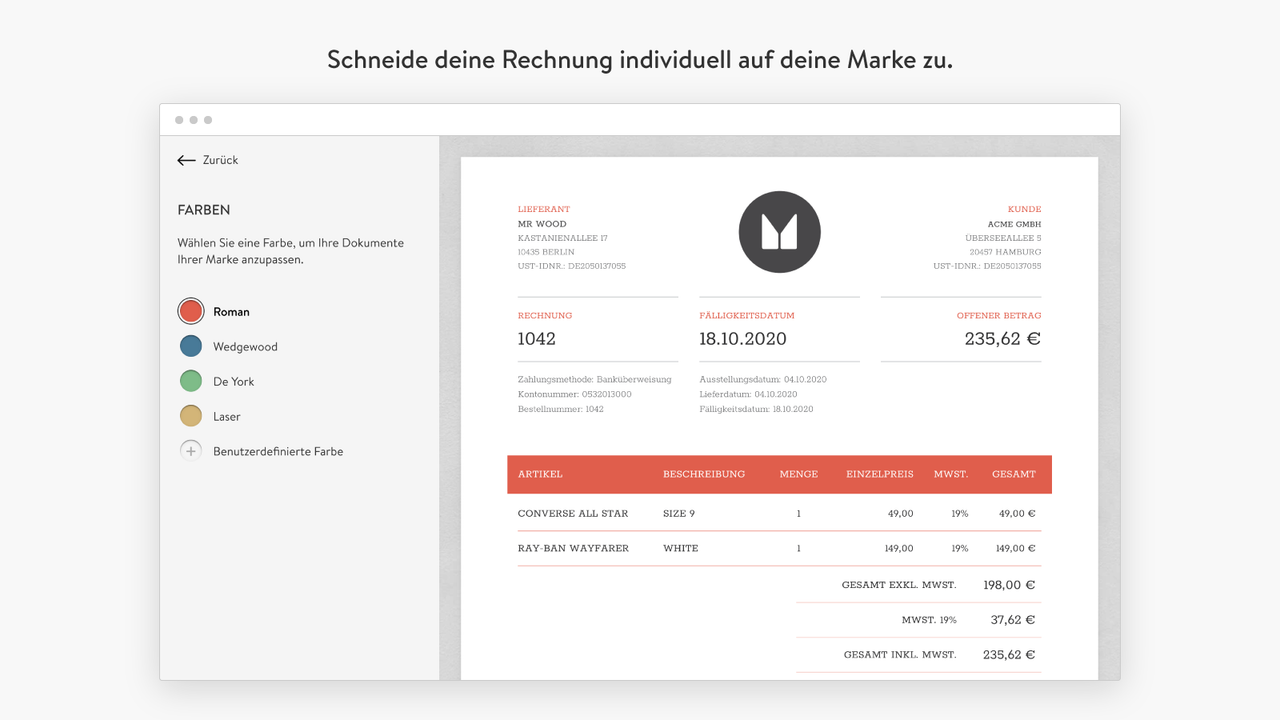Click GESAMT EXKL. MWST. label
This screenshot has height=720, width=1280.
(899, 585)
